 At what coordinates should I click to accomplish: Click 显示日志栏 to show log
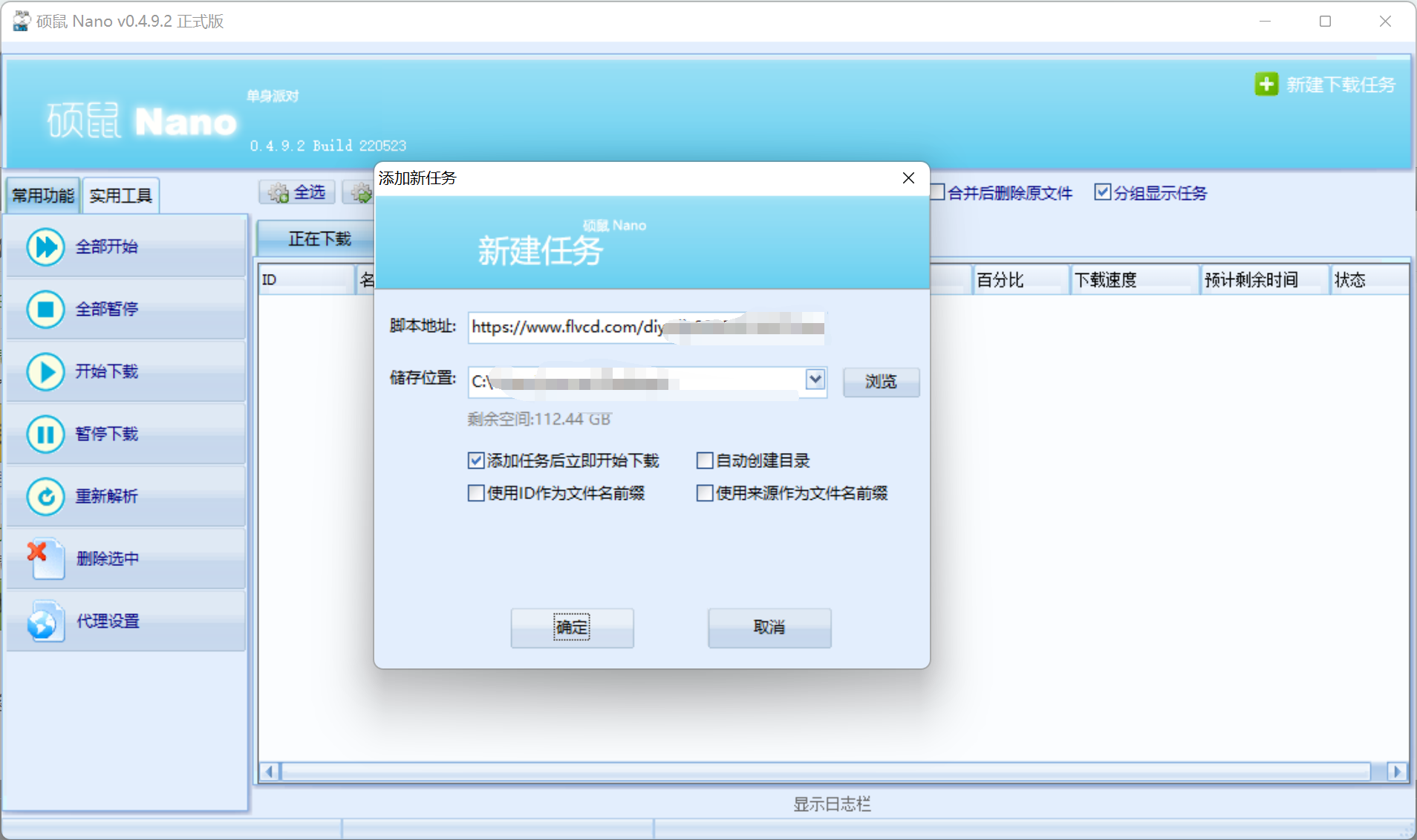(832, 804)
